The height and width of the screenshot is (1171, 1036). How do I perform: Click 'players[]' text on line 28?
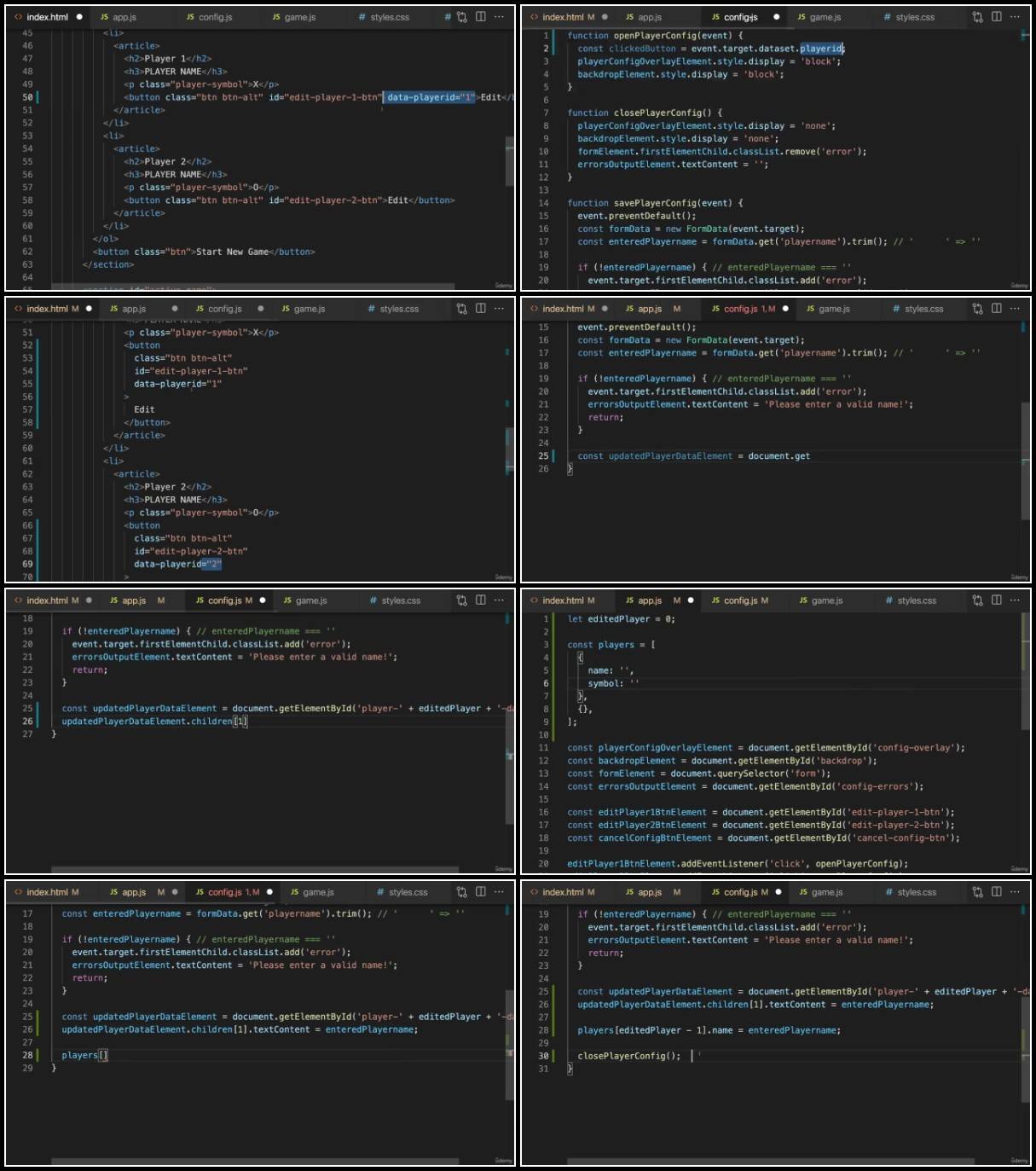[84, 1055]
